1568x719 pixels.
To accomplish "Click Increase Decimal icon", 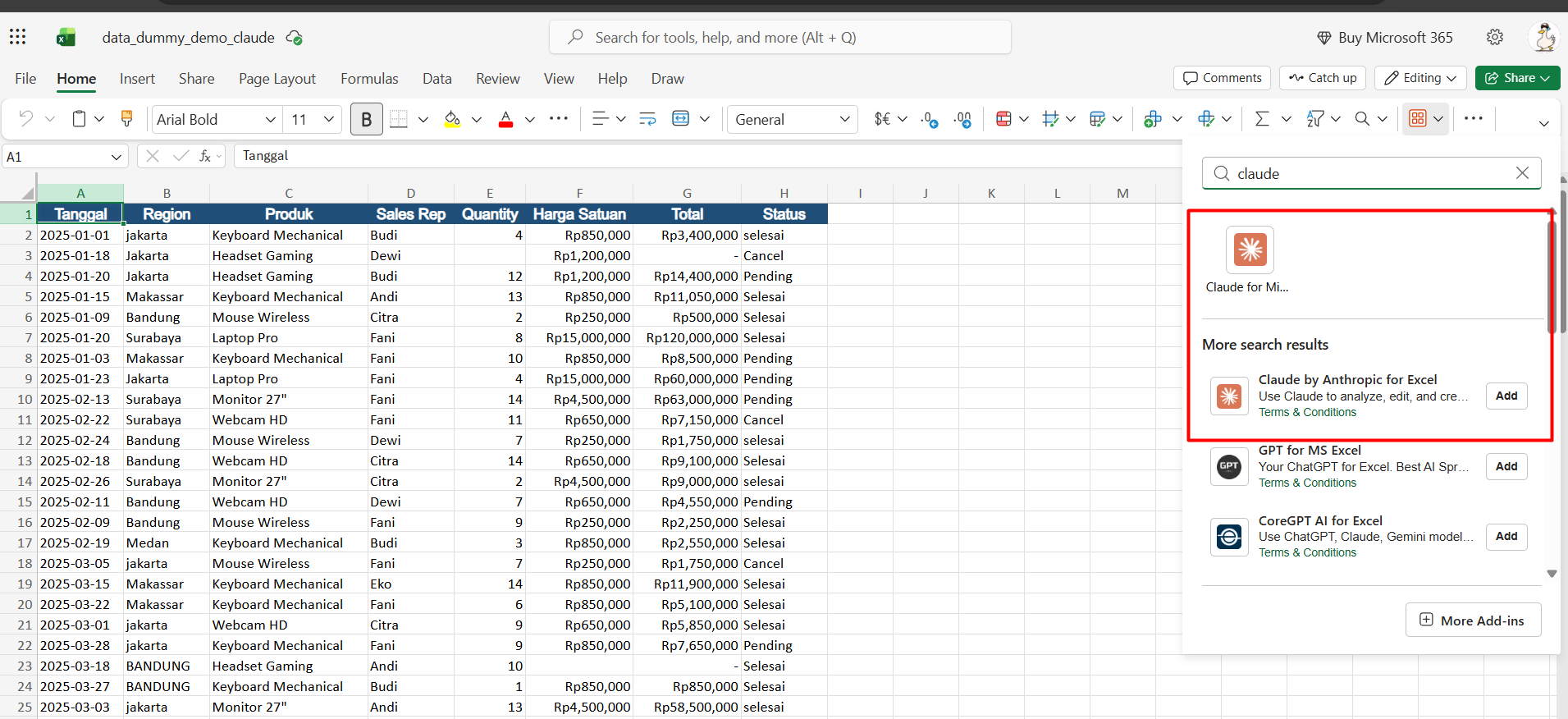I will point(963,120).
